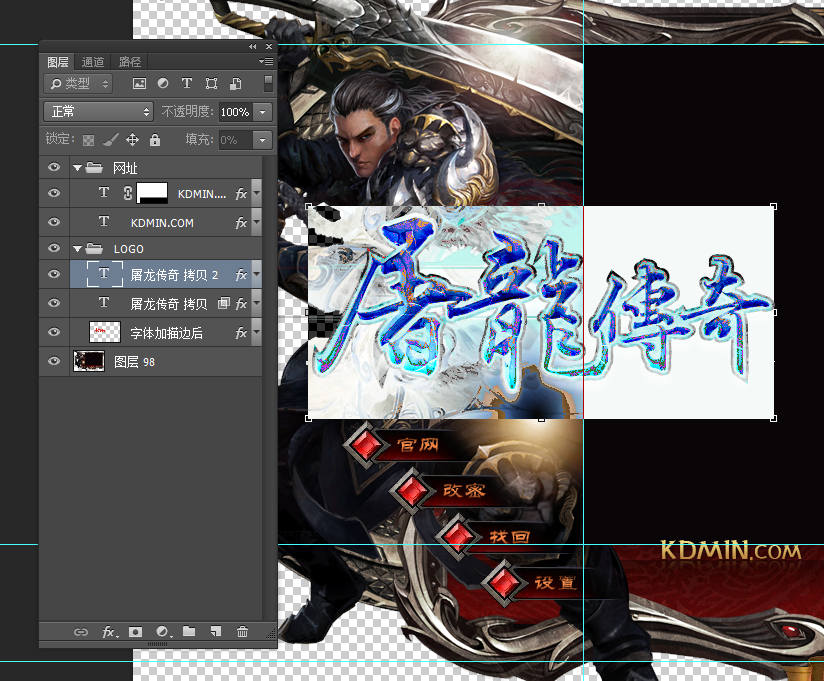The height and width of the screenshot is (681, 824).
Task: Select the 图层 98 thumbnail
Action: pyautogui.click(x=89, y=362)
